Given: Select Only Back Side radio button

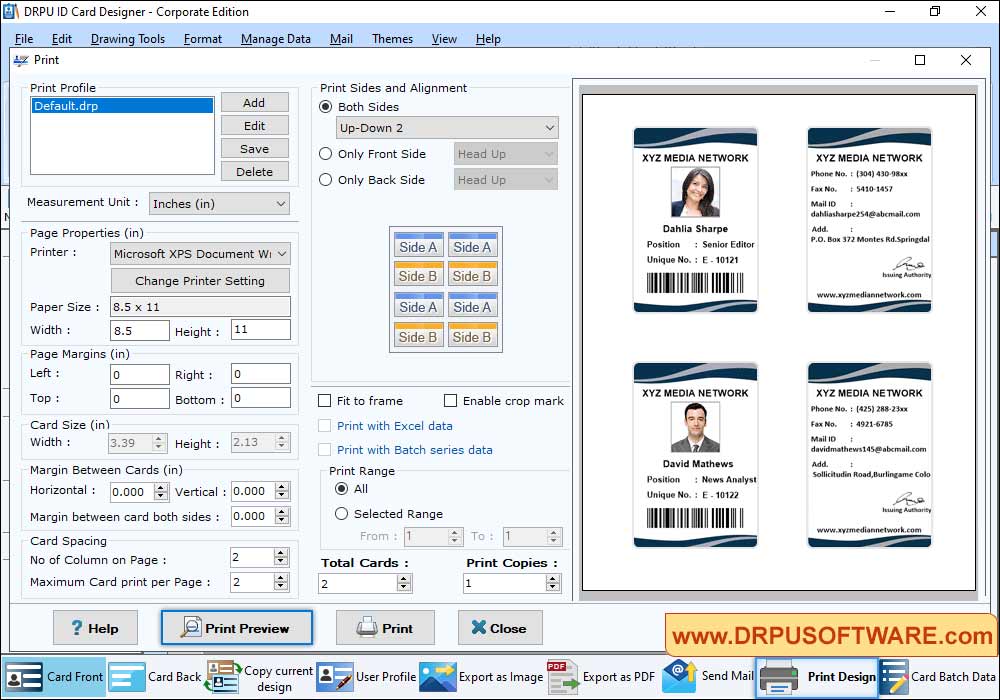Looking at the screenshot, I should 325,180.
